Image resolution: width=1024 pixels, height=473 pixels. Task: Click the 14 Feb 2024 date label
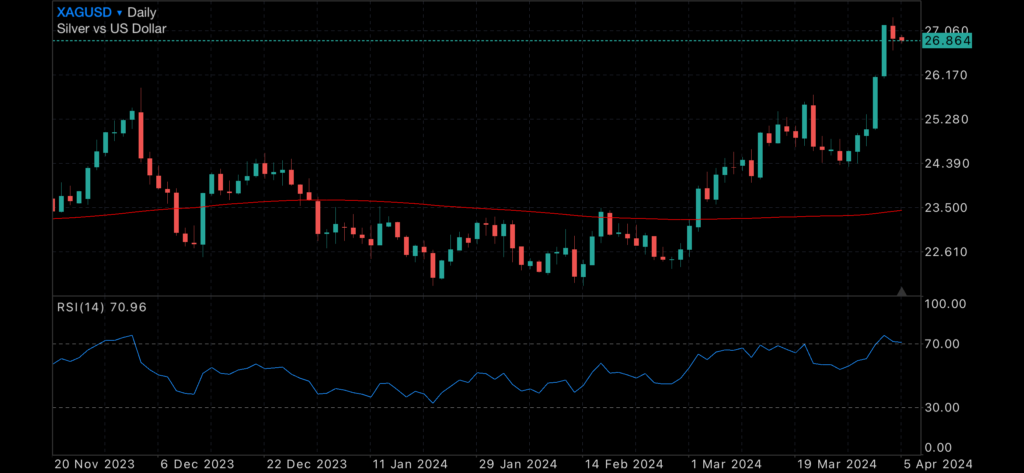[624, 464]
